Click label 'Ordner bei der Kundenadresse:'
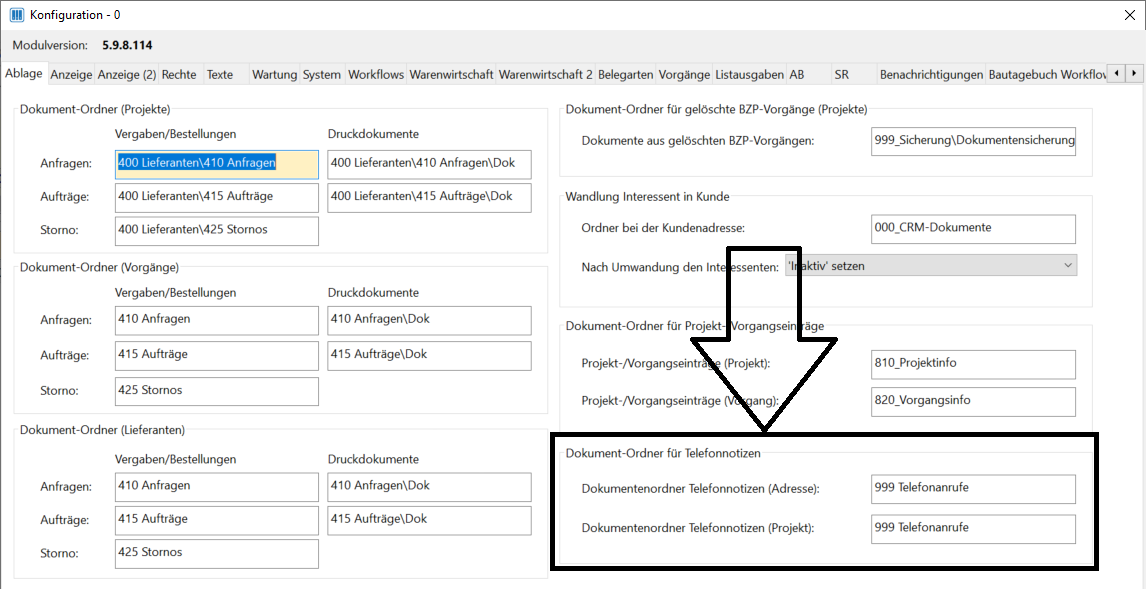 (x=663, y=229)
